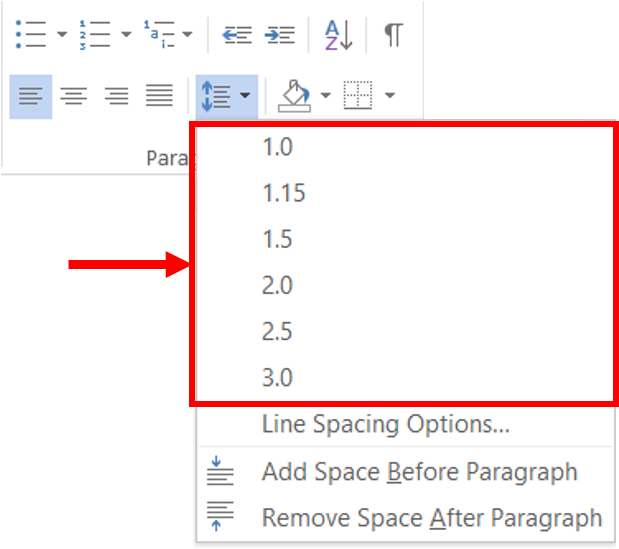The height and width of the screenshot is (549, 619).
Task: Choose 2.0 line spacing
Action: [277, 286]
